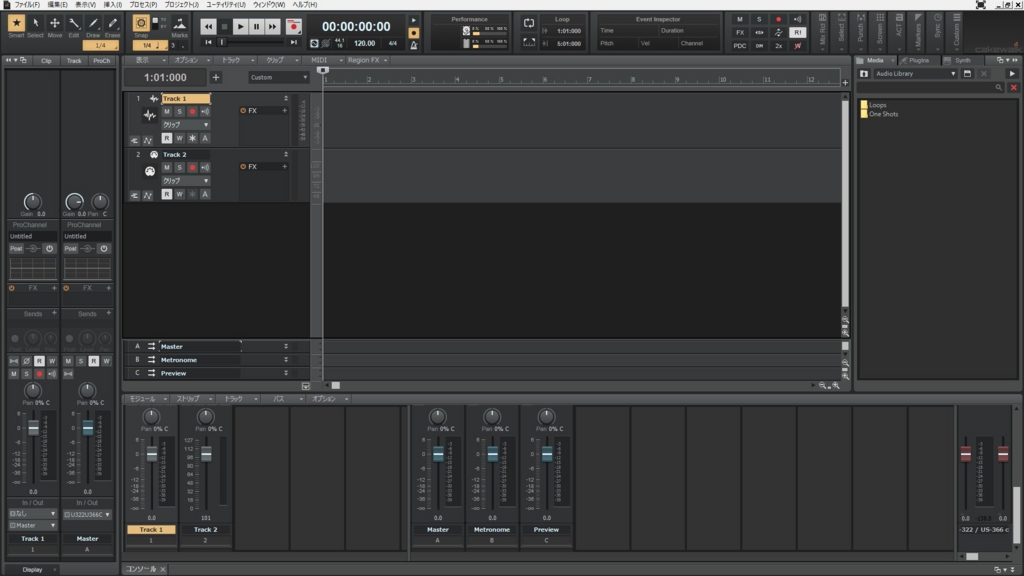
Task: Show the Clip inspector button
Action: 46,61
